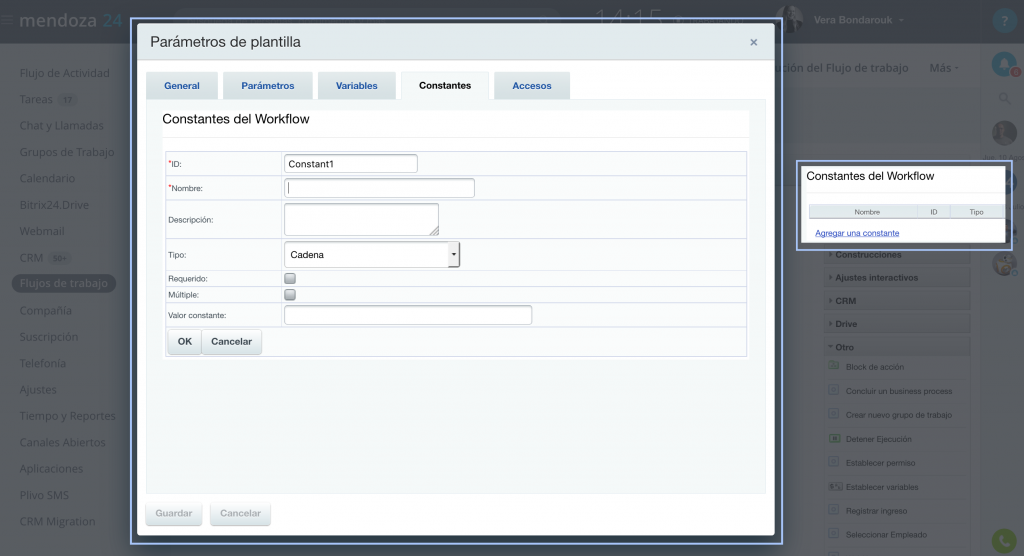Toggle the Múltiple checkbox

click(290, 295)
